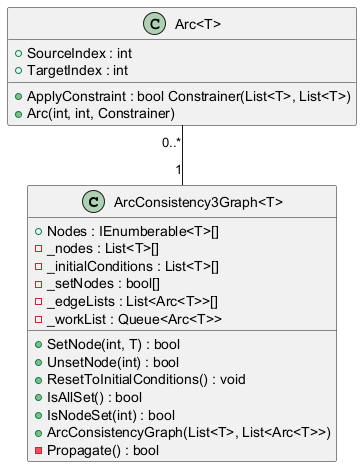The height and width of the screenshot is (467, 362).
Task: Click the _initialConditions field
Action: (133, 267)
